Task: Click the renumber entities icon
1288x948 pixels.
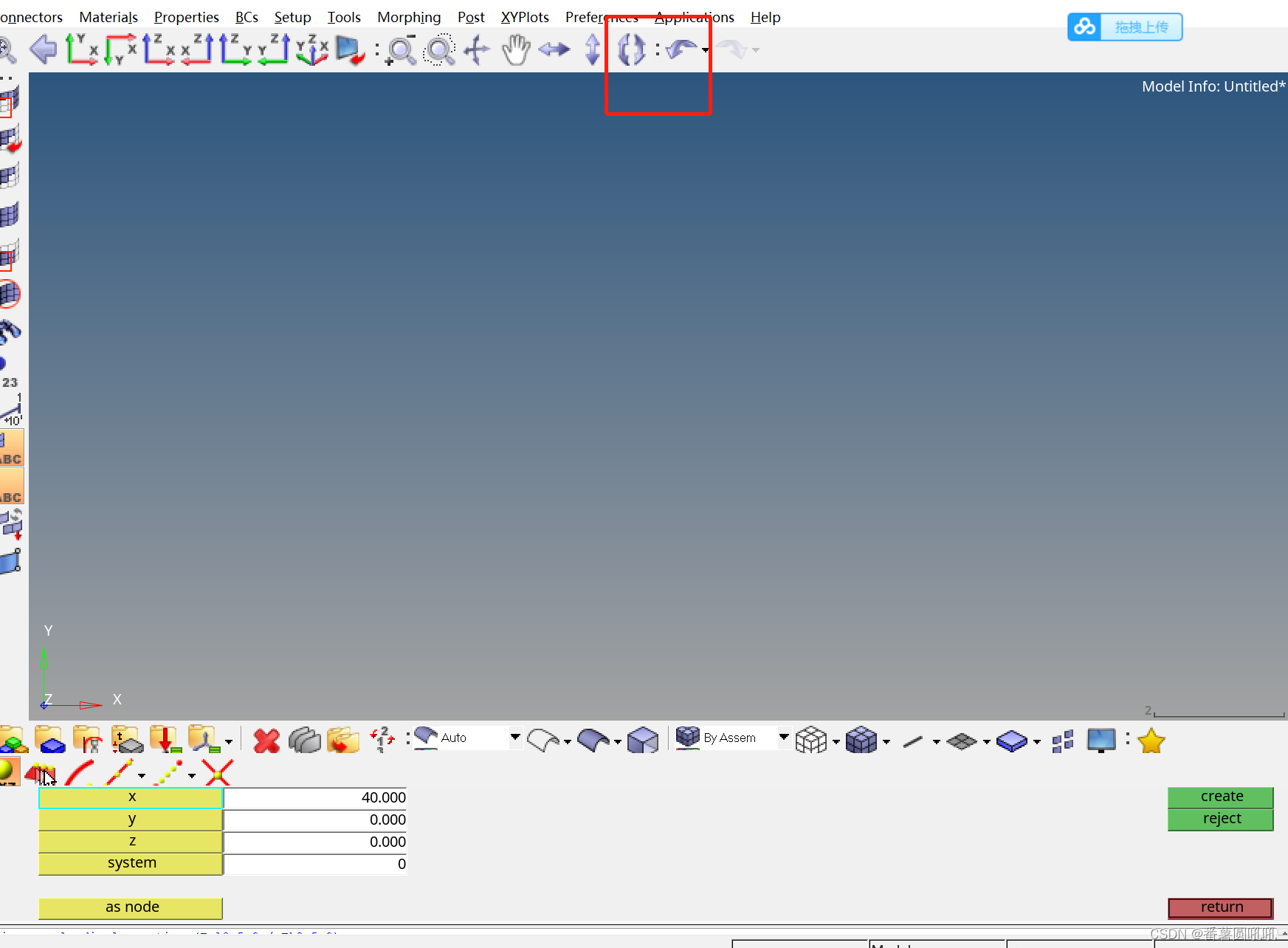Action: pyautogui.click(x=382, y=739)
